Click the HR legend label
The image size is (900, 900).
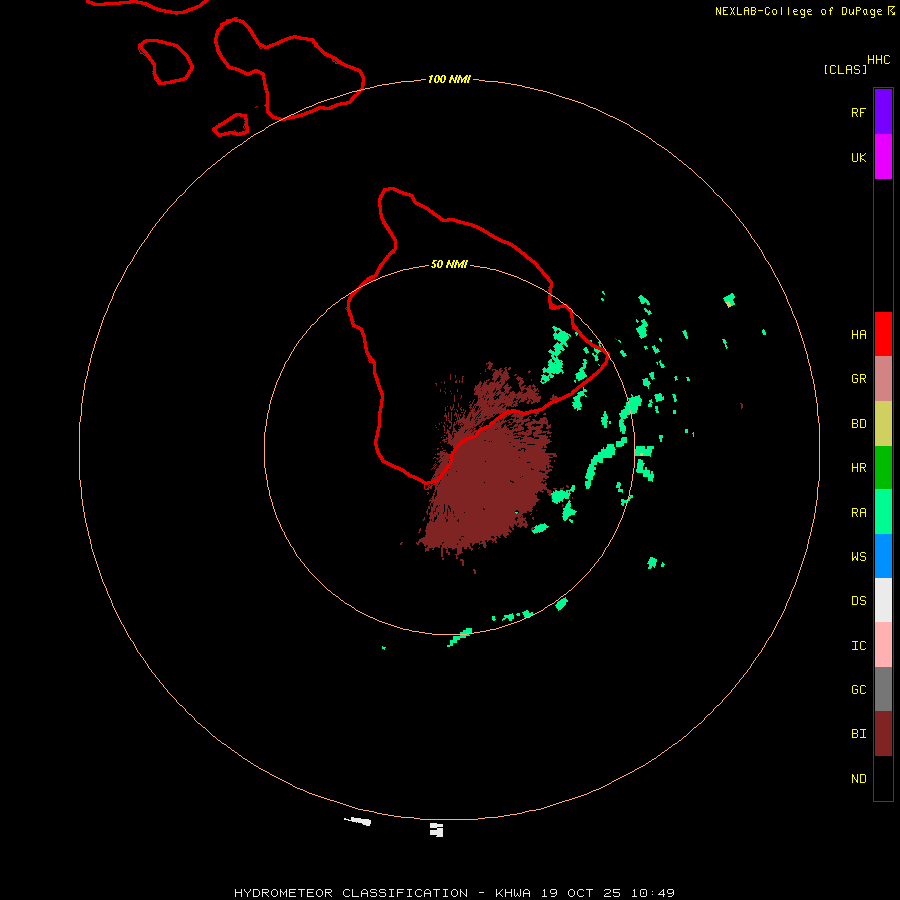858,468
